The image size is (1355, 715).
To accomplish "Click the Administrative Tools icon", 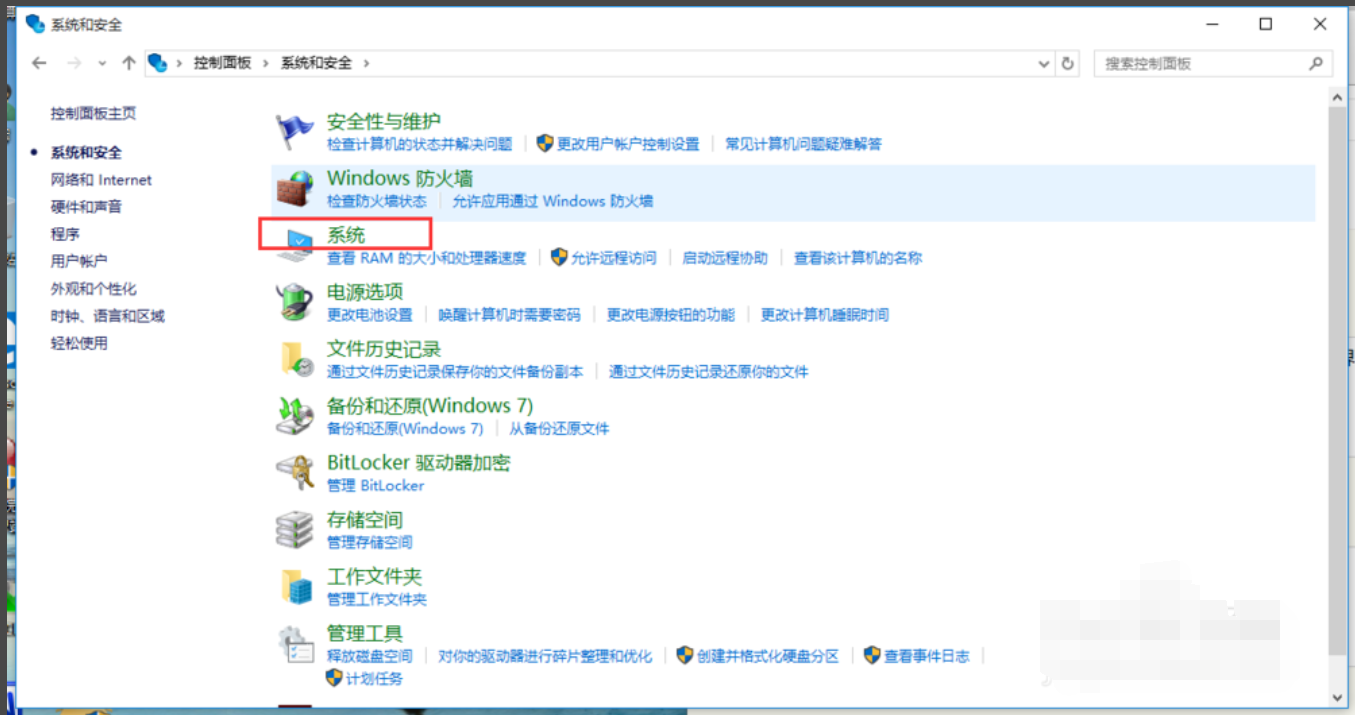I will point(295,643).
